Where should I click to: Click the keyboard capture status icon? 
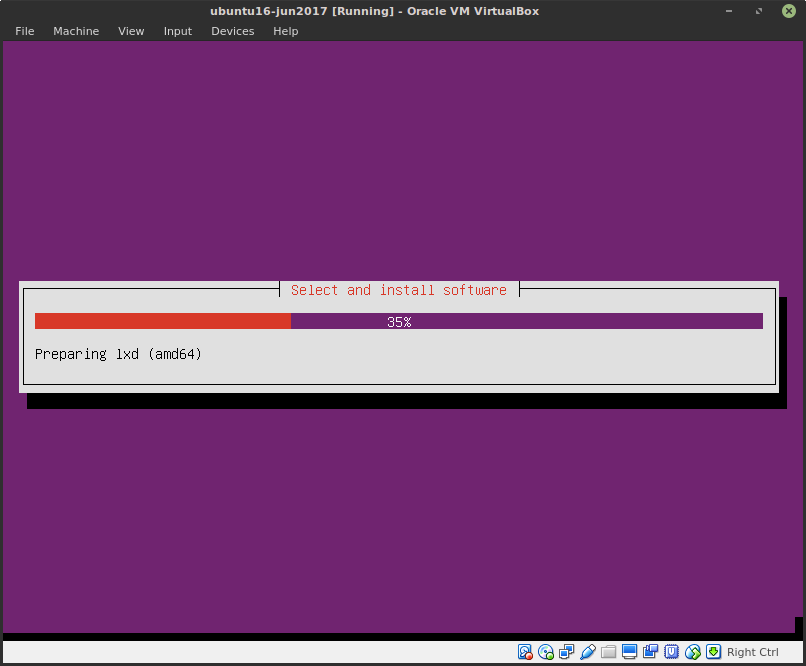click(x=714, y=651)
